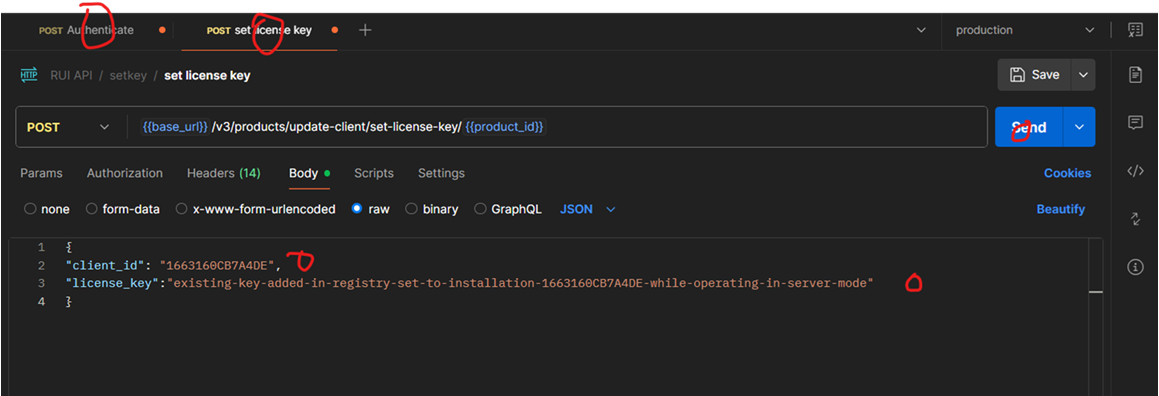Open the setkey folder breadcrumb

(129, 75)
